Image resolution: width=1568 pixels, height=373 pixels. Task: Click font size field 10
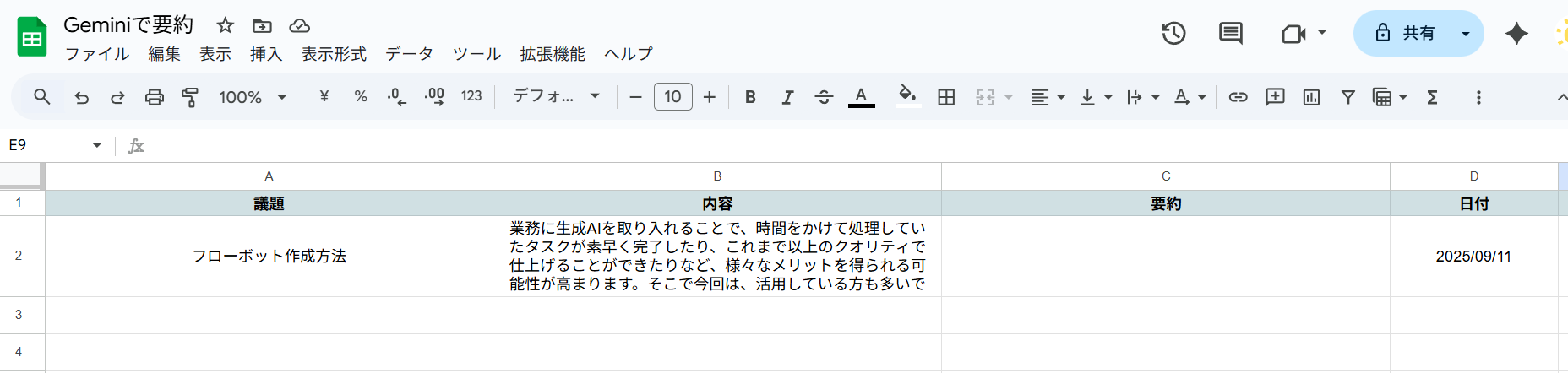(673, 97)
